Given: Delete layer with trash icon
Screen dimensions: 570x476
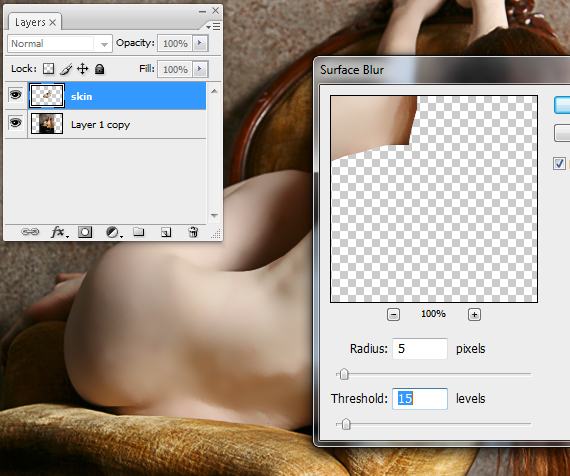Looking at the screenshot, I should pos(193,232).
